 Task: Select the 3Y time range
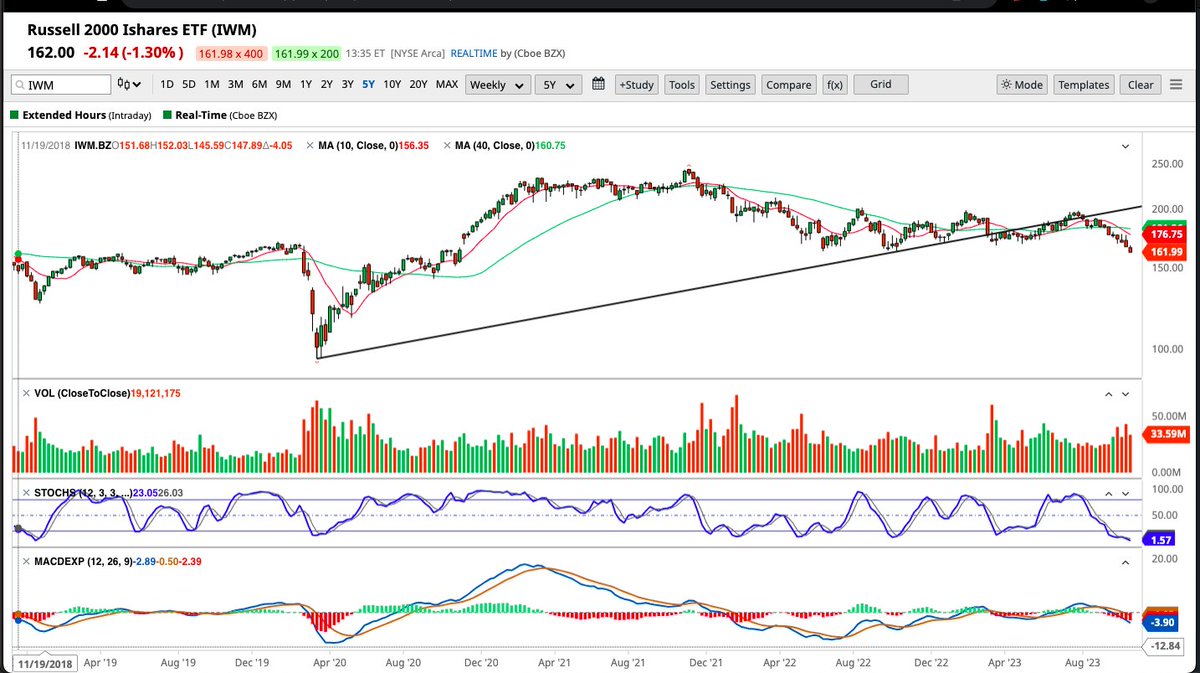pos(348,85)
